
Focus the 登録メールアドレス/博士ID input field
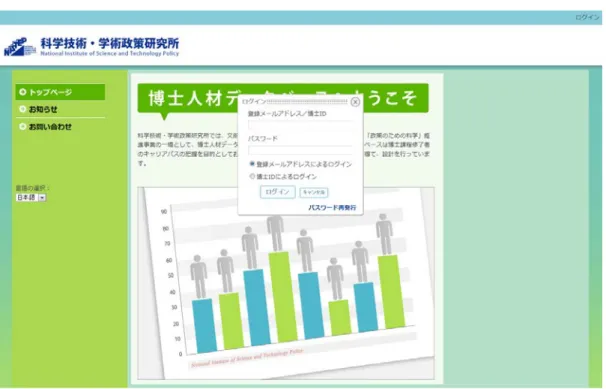point(300,125)
